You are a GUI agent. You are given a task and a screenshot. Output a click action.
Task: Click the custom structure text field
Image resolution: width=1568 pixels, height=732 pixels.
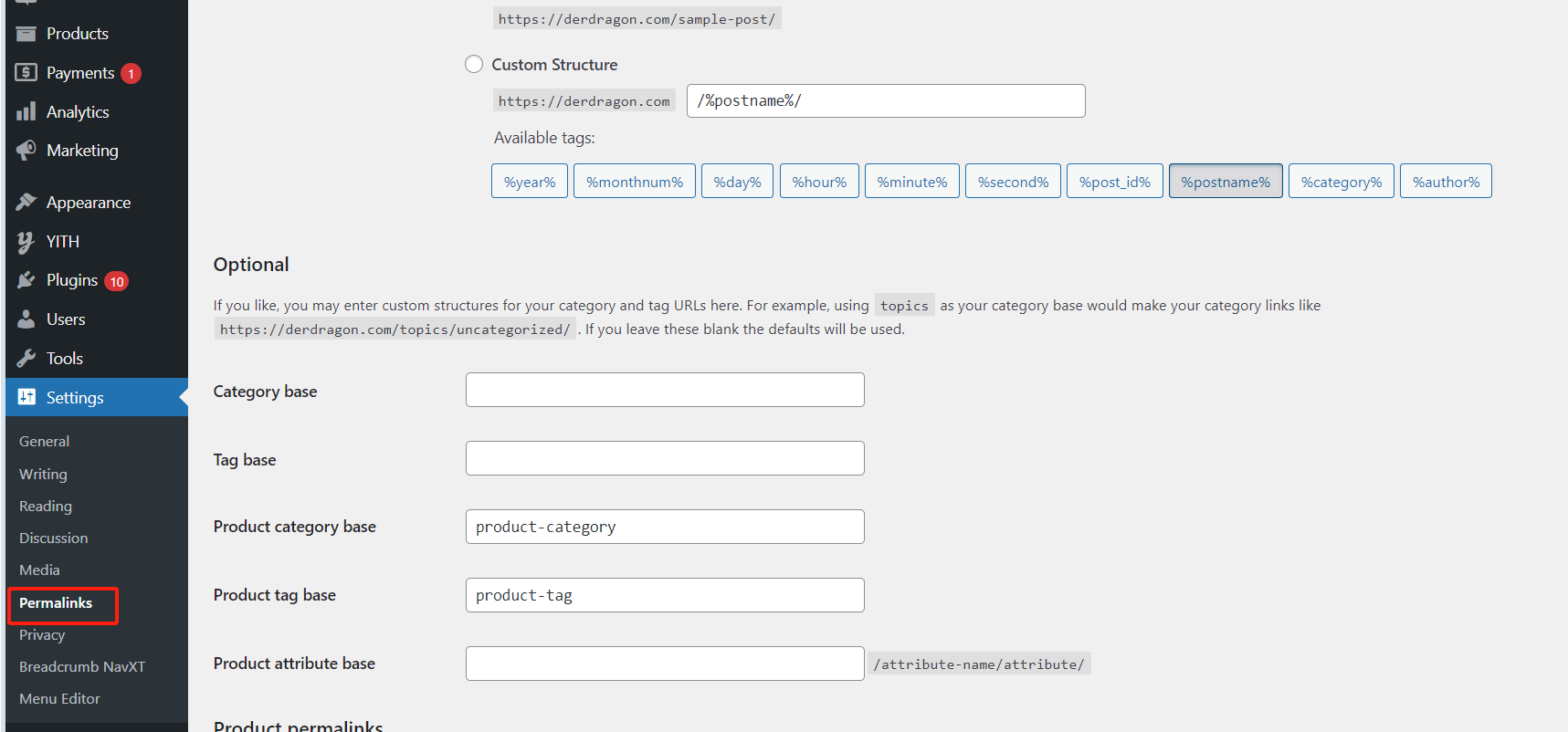pos(886,101)
